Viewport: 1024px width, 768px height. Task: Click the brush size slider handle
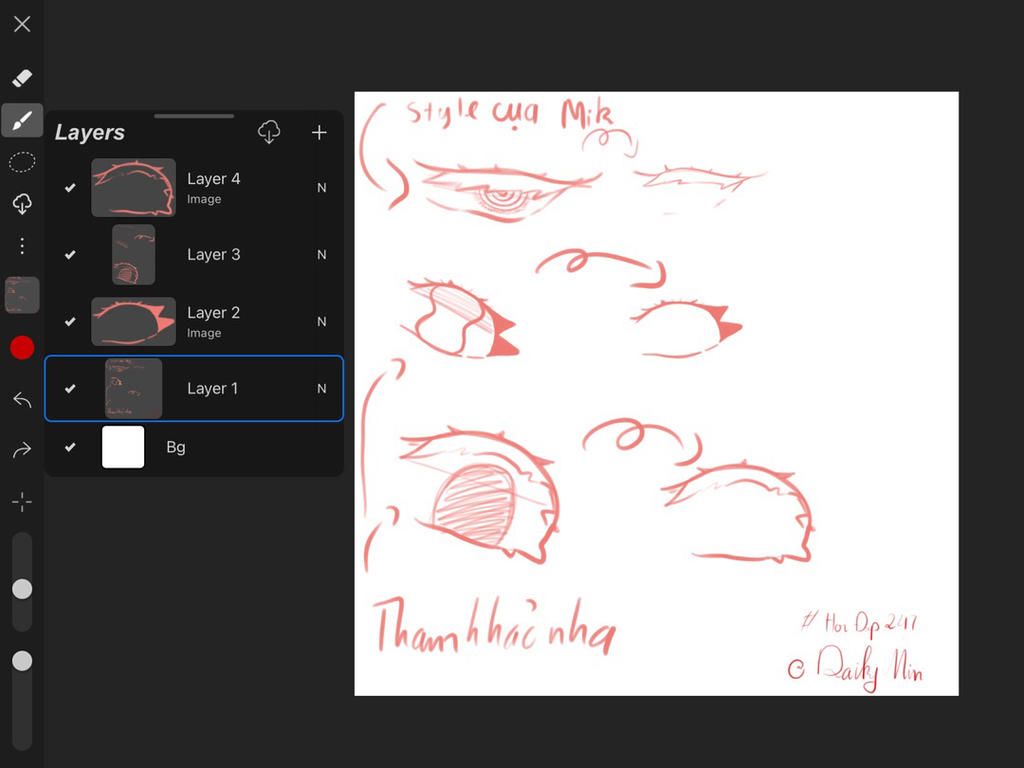[22, 589]
